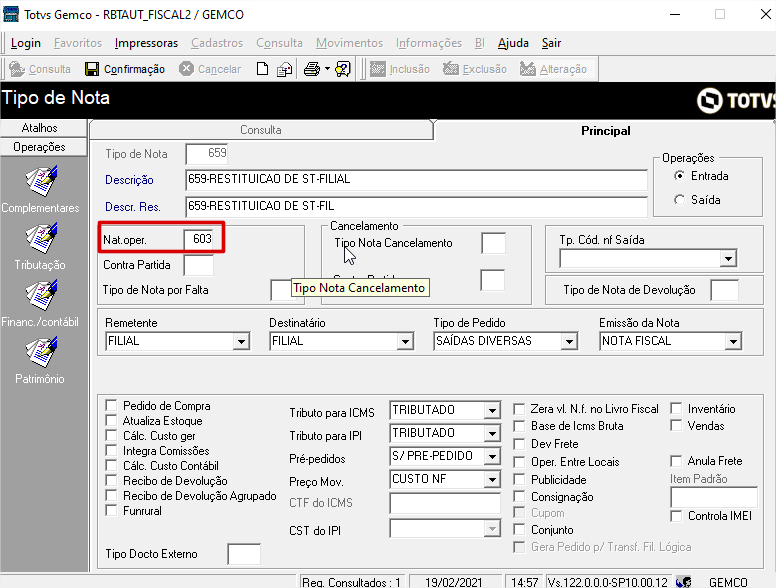Open the Emissão da Nota dropdown
776x588 pixels.
pyautogui.click(x=733, y=341)
